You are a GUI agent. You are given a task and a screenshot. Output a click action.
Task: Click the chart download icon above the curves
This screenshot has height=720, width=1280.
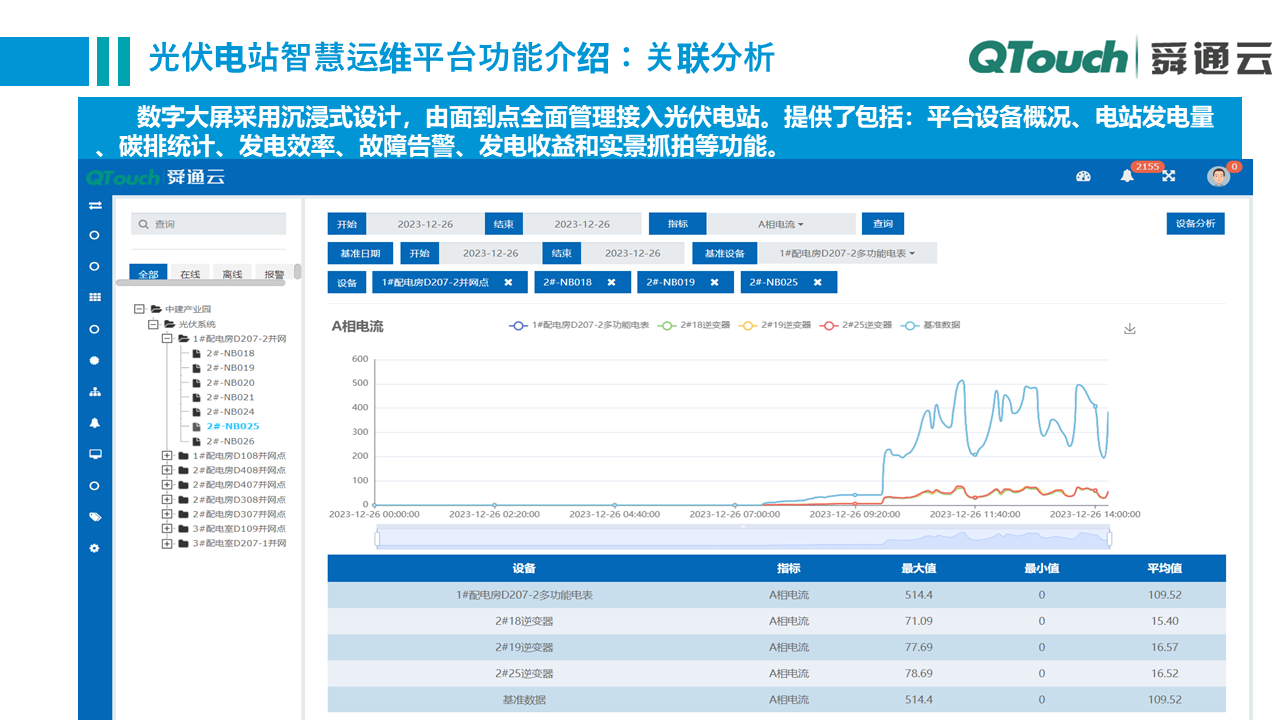1130,328
